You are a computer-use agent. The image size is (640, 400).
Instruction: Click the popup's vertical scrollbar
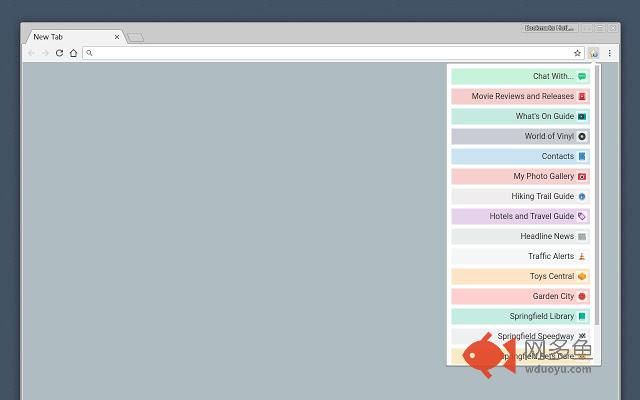pos(597,195)
